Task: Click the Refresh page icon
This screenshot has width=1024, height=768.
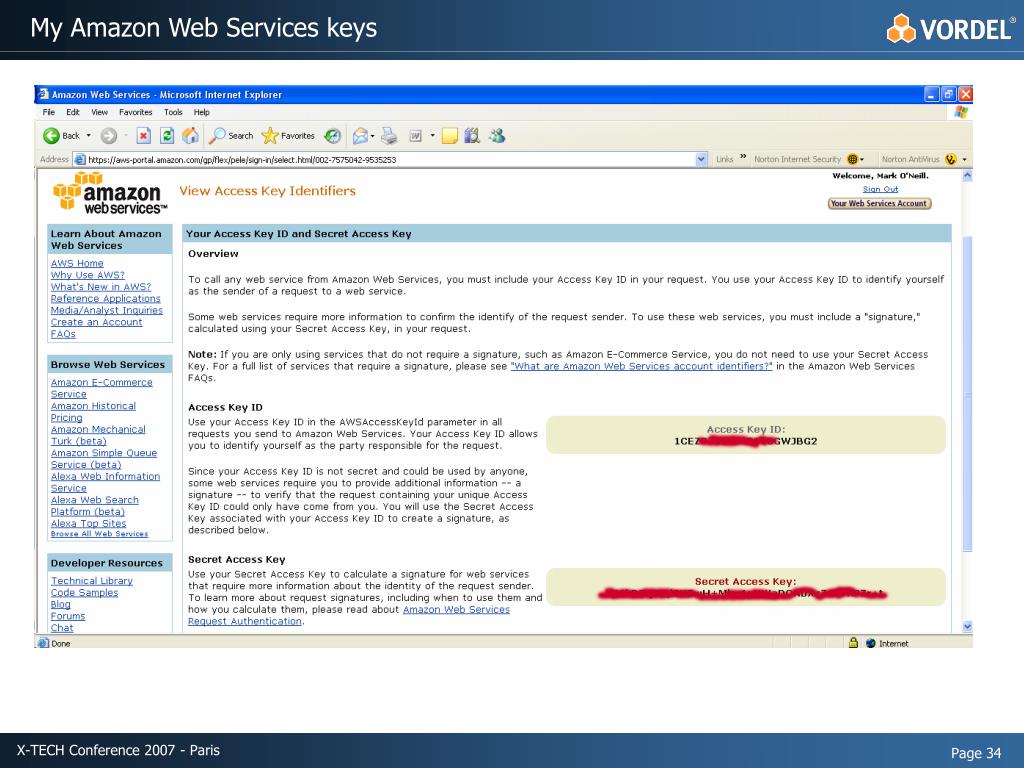Action: click(167, 136)
